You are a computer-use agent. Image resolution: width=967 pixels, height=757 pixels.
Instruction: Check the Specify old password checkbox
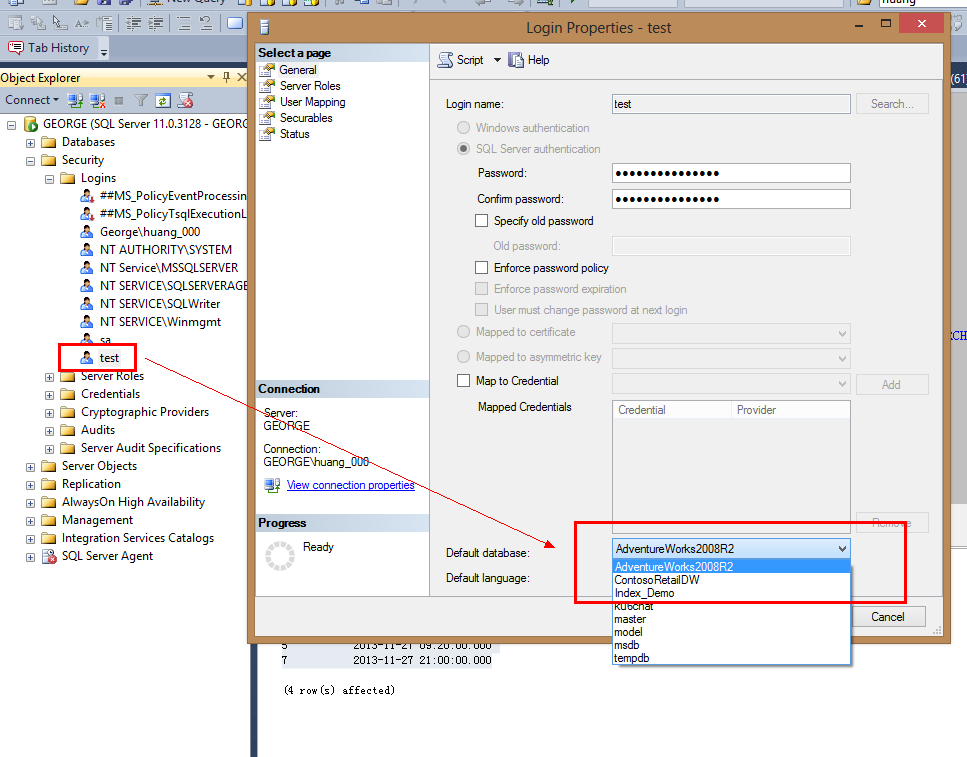pos(482,221)
